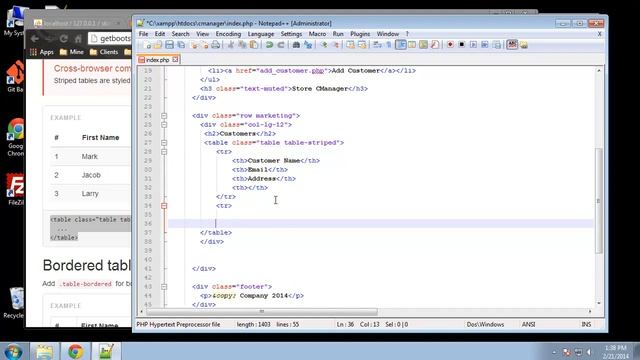640x360 pixels.
Task: Click the Windows Start button
Action: pyautogui.click(x=13, y=351)
